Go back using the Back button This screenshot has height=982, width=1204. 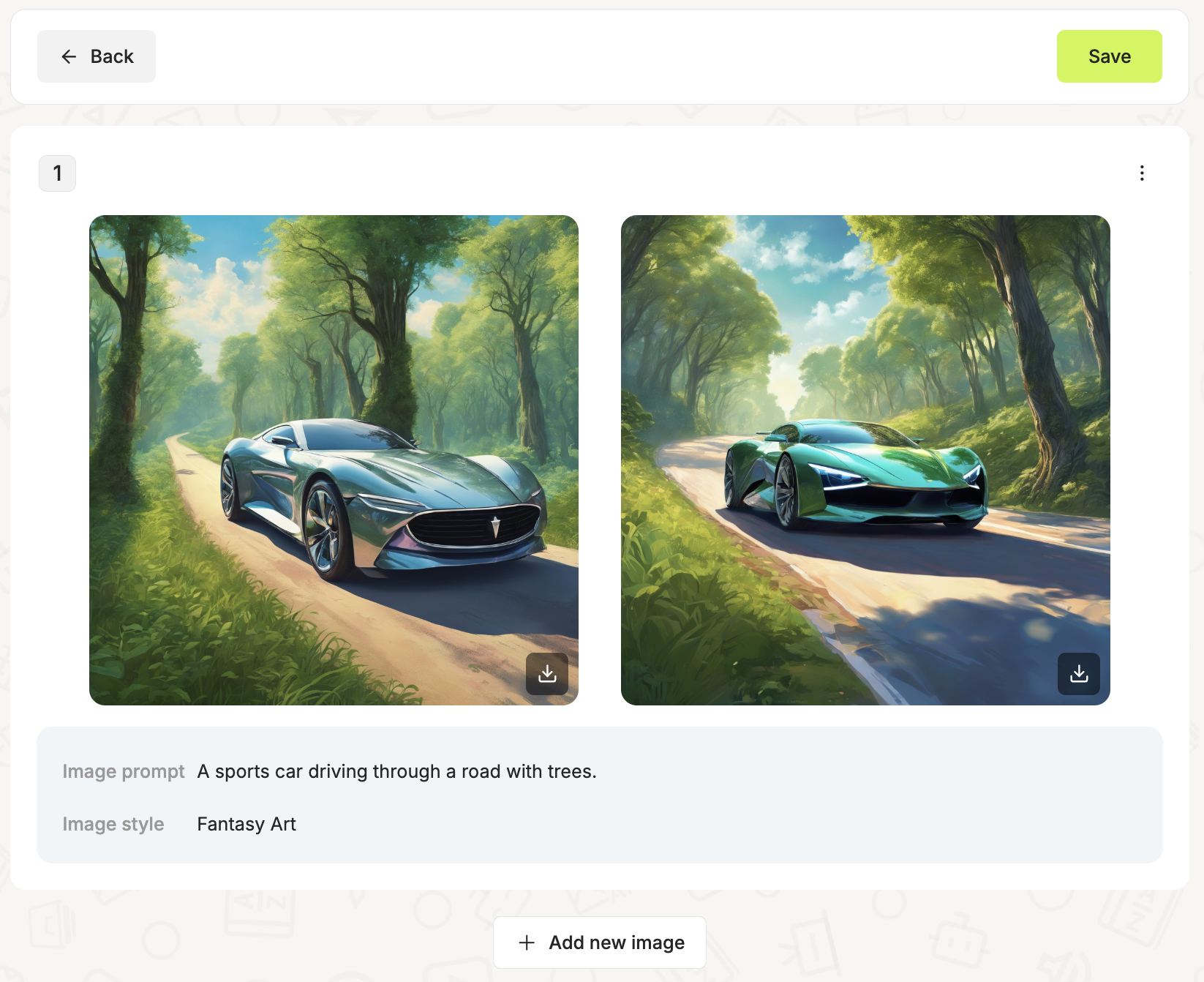97,56
